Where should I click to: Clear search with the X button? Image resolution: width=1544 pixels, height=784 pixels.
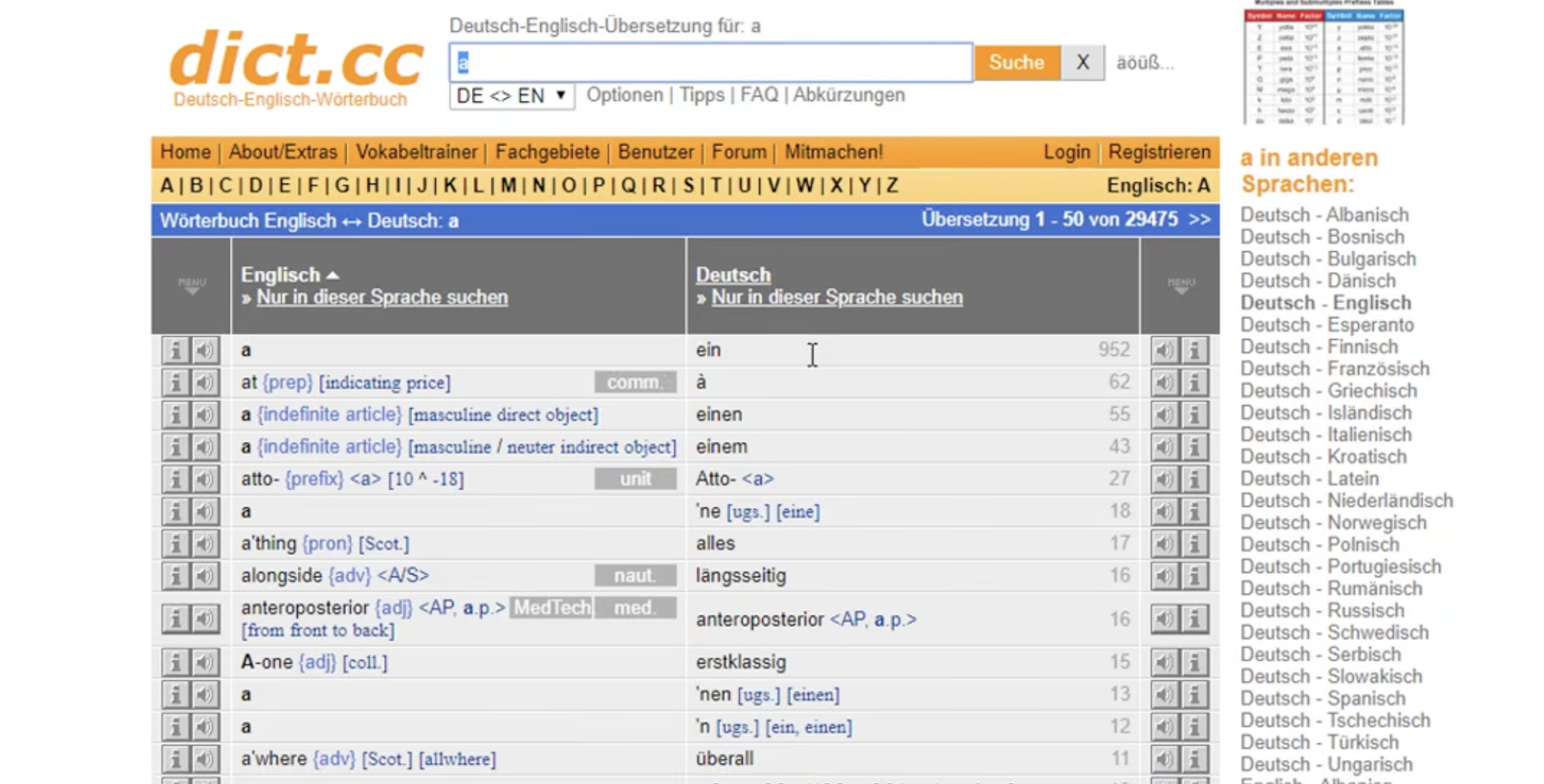tap(1083, 62)
